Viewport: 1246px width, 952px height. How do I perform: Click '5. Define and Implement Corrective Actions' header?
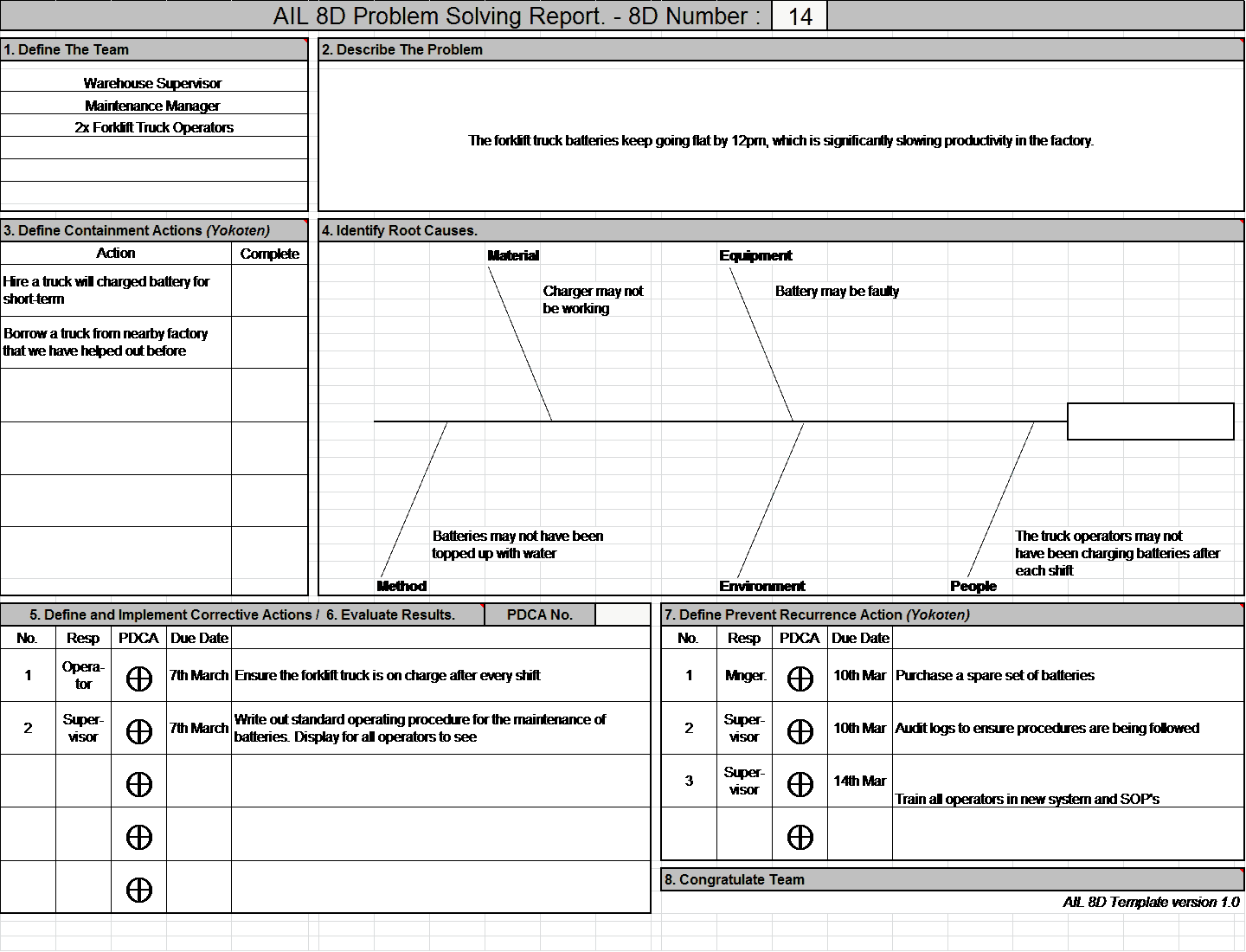pos(241,614)
